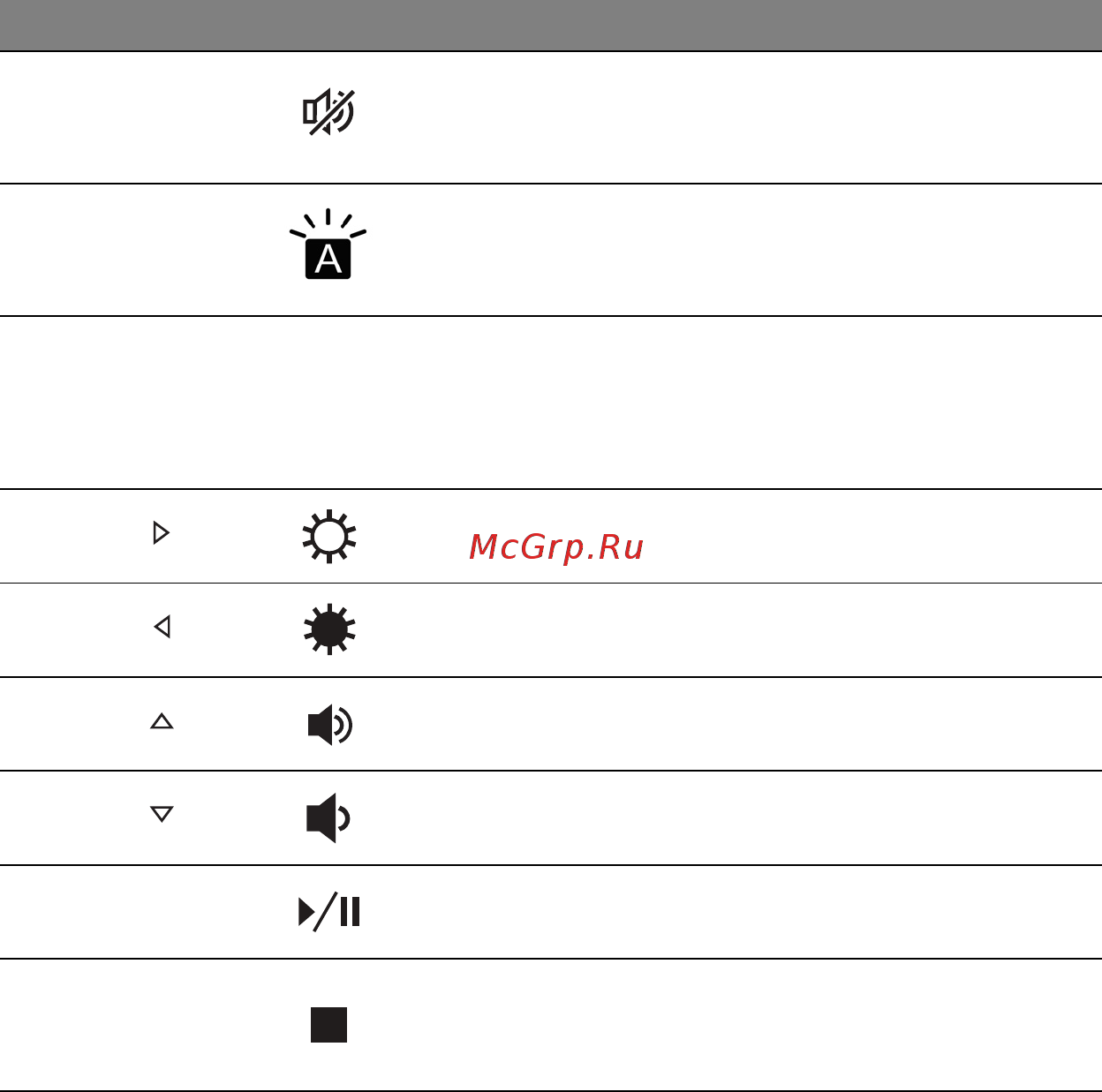
Task: Click the blank table row without icons
Action: click(x=551, y=403)
